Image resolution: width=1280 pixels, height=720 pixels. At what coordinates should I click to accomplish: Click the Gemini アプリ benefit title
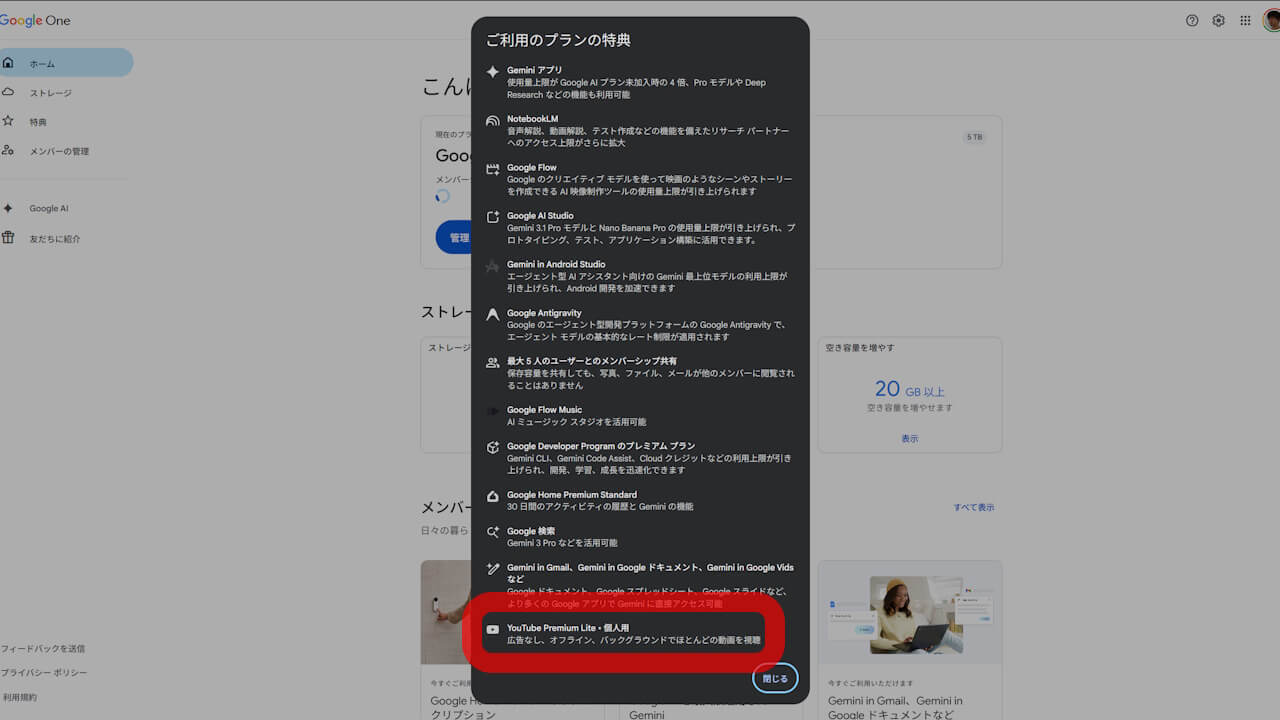[x=534, y=70]
